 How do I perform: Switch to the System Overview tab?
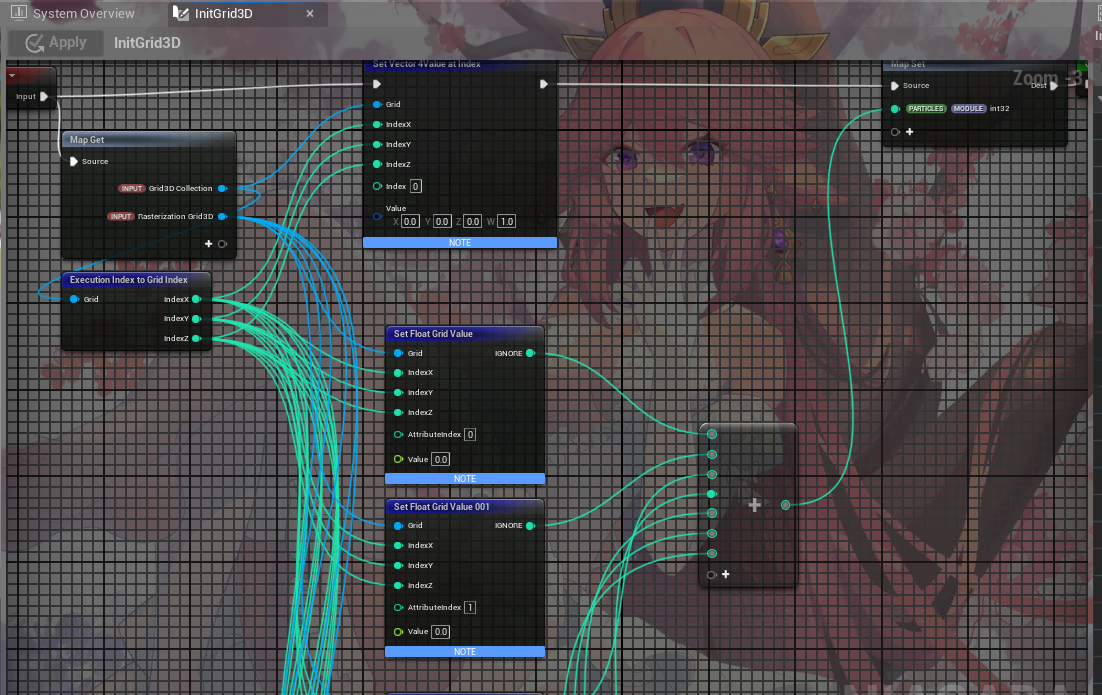click(74, 13)
